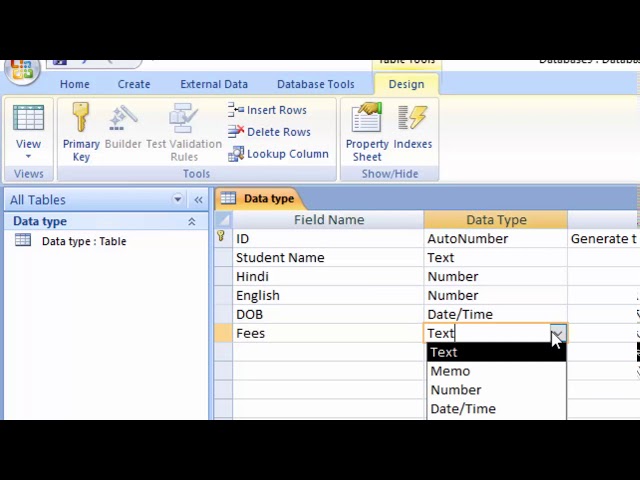Collapse the navigation pane with chevrons
Viewport: 640px width, 480px height.
tap(198, 200)
